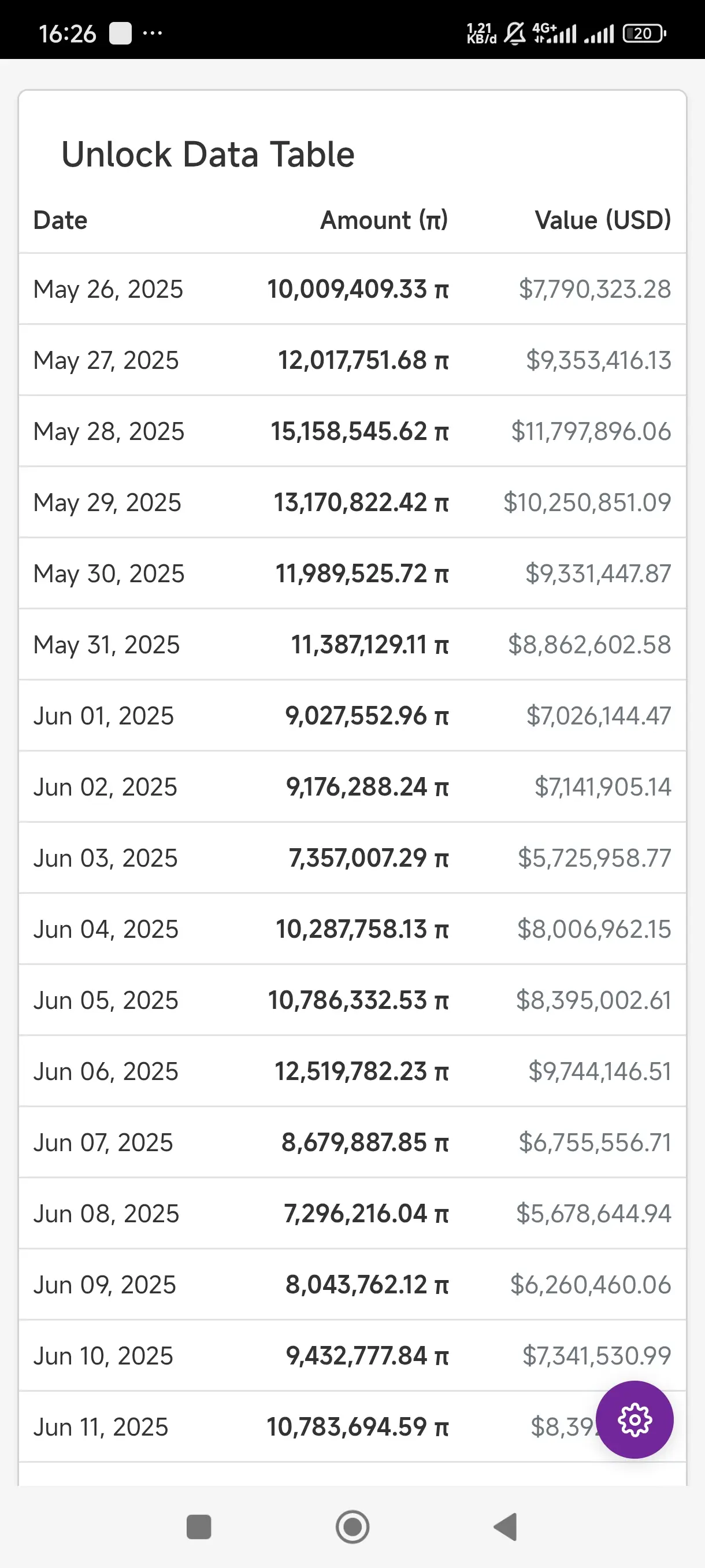Tap the $5,678,644.94 value
Screen dimensions: 705x1568
(593, 1214)
